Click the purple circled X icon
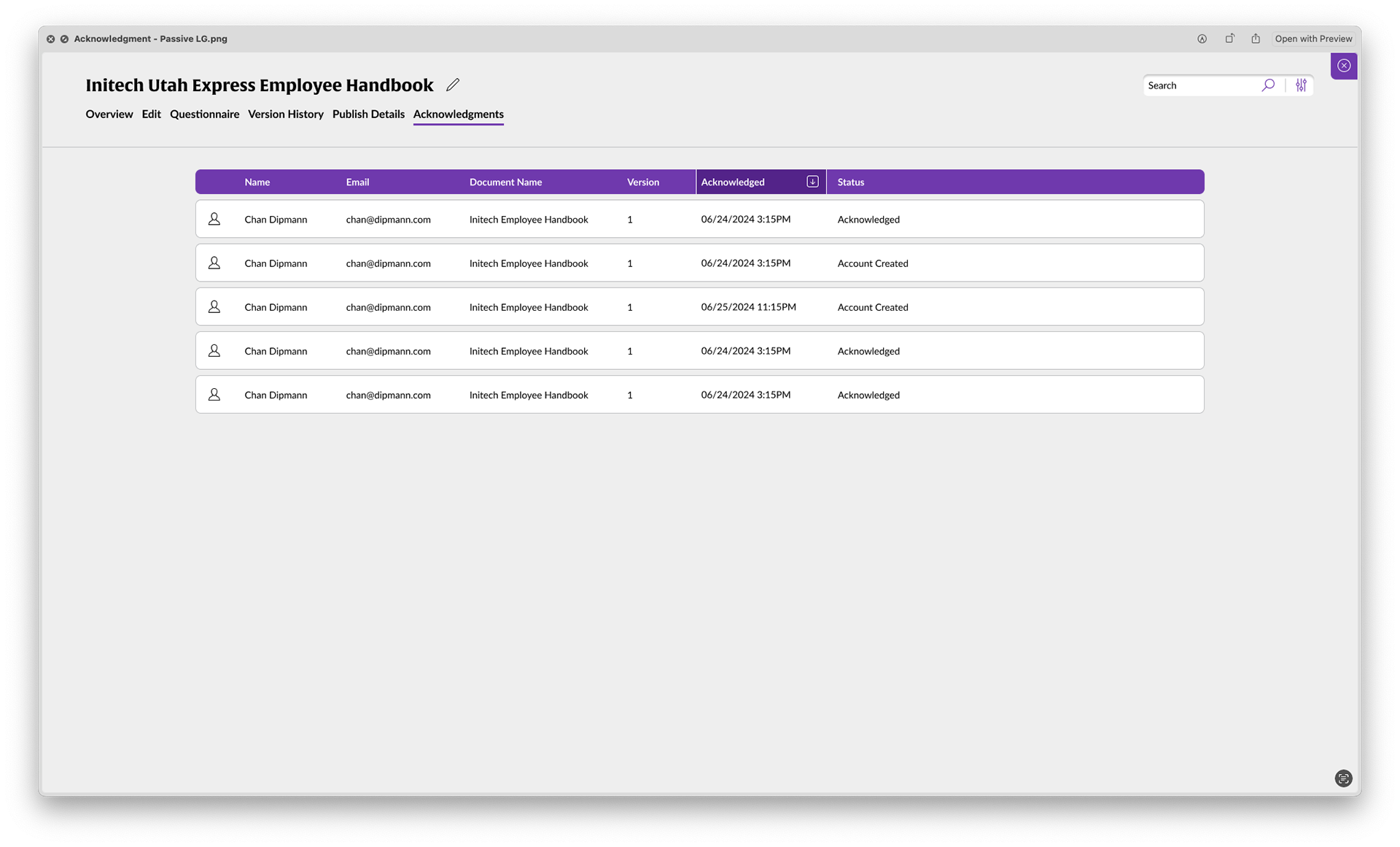The height and width of the screenshot is (847, 1400). pos(1344,66)
